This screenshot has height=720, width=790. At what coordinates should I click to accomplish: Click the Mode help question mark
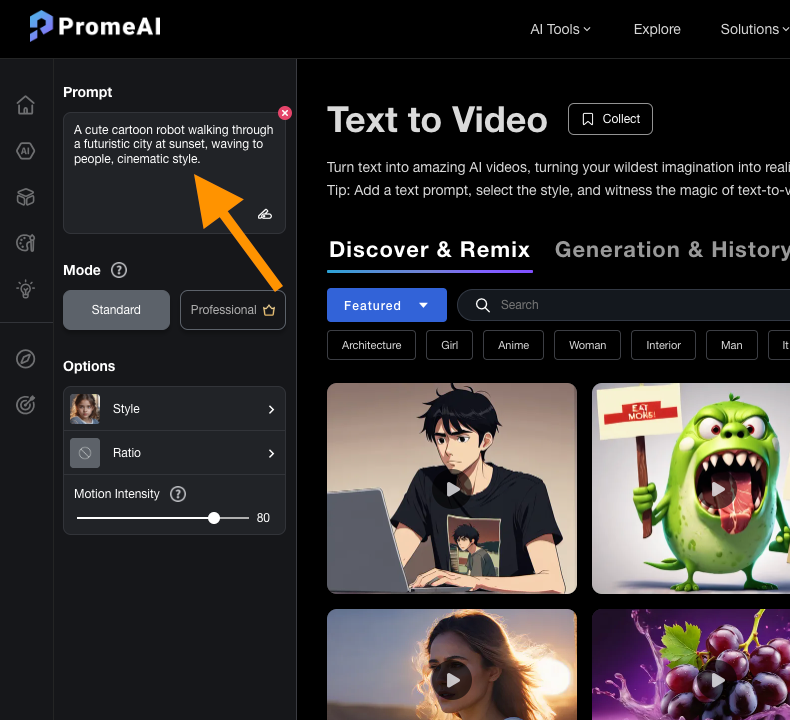point(119,270)
